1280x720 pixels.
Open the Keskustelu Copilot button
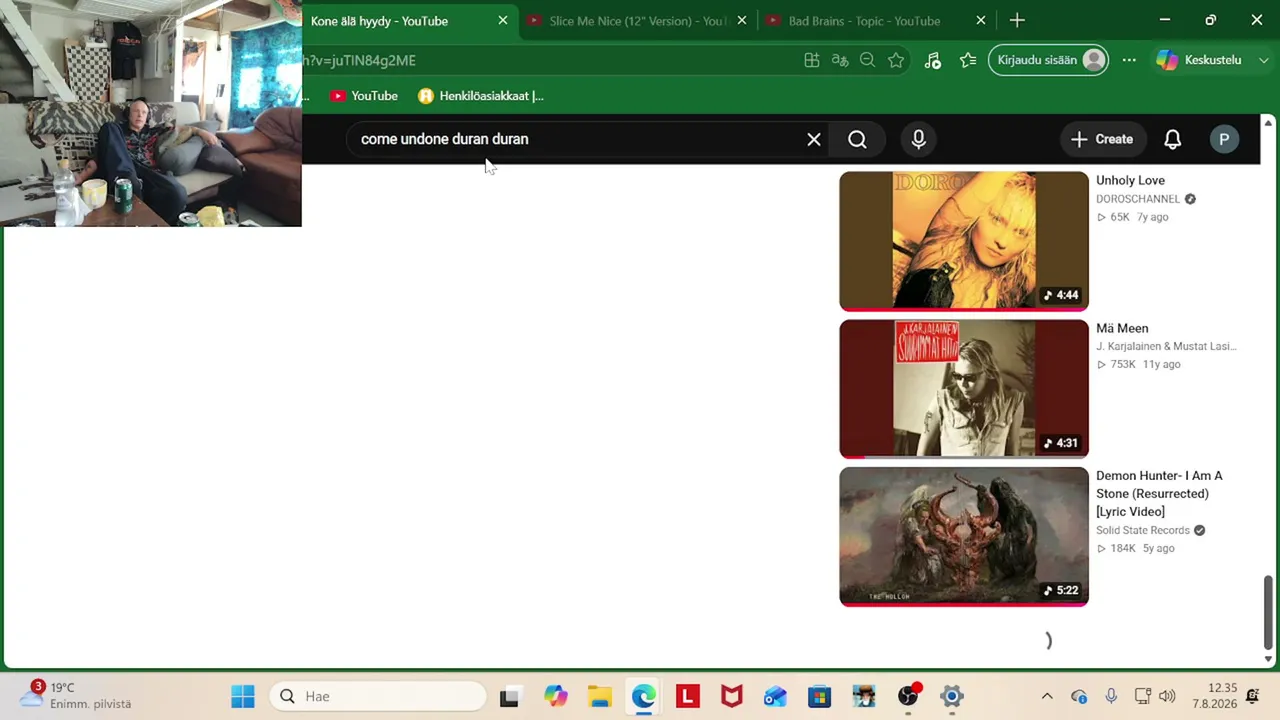(x=1200, y=60)
